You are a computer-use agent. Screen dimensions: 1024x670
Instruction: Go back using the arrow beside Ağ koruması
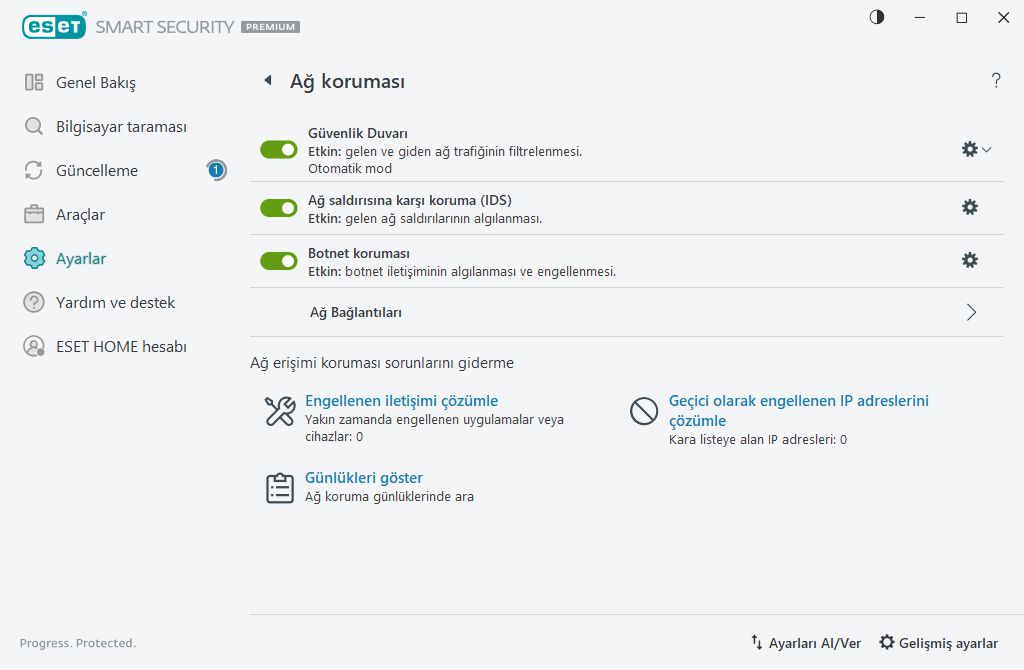[x=267, y=81]
